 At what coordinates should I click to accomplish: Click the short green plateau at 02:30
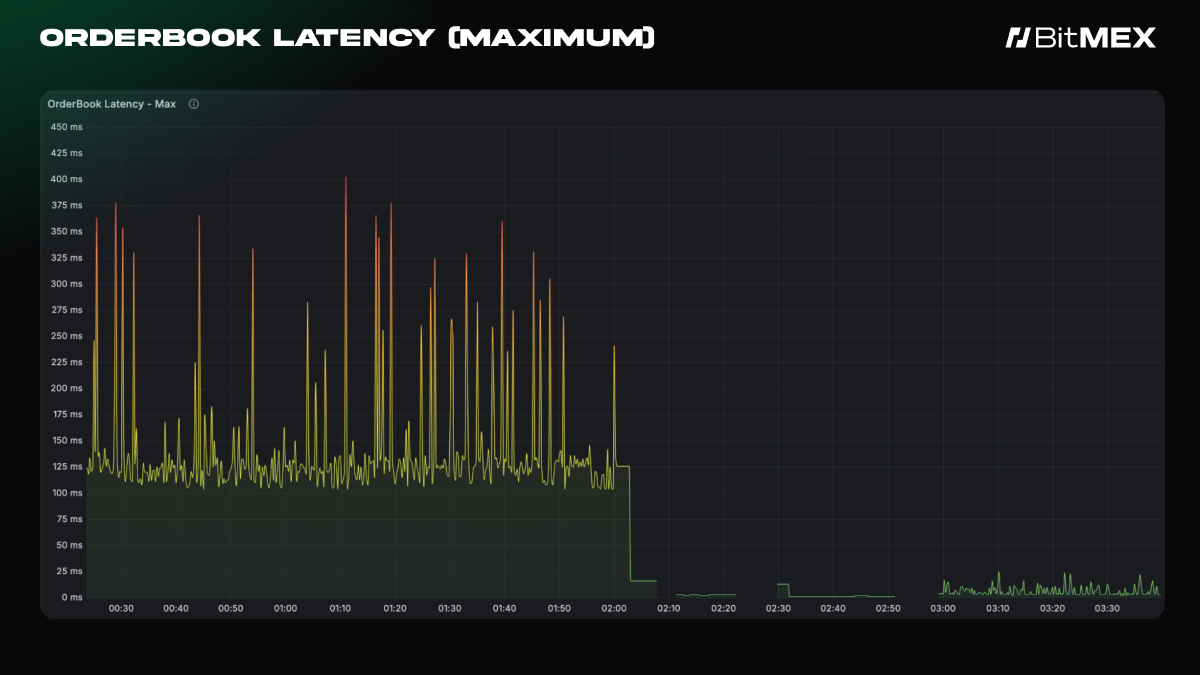tap(783, 584)
